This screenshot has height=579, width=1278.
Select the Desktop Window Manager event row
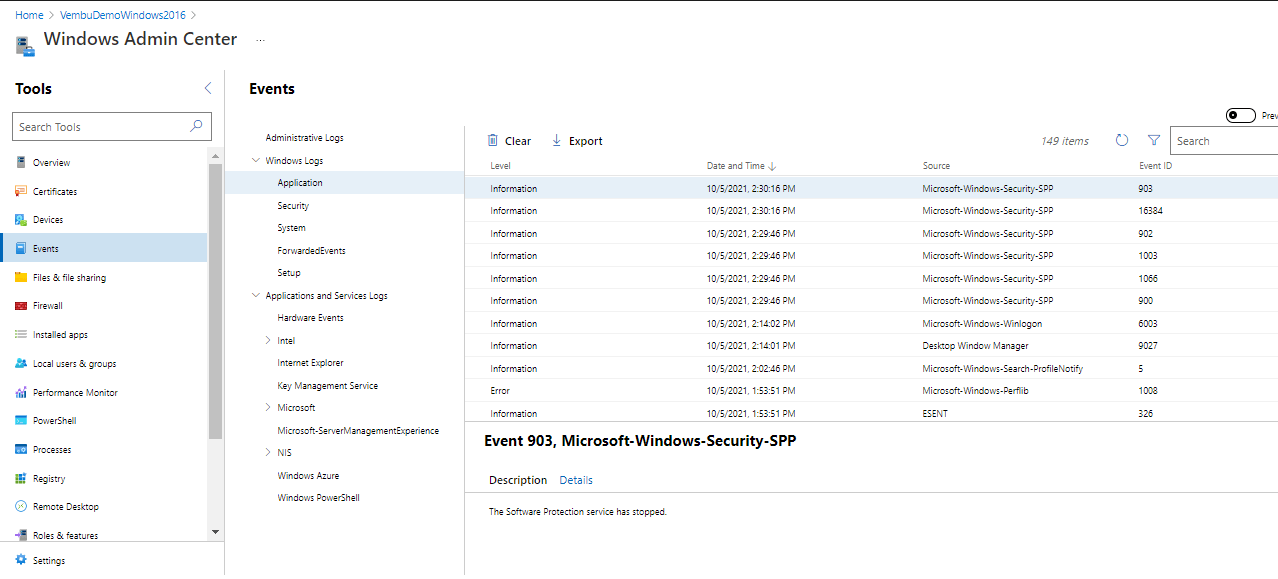point(871,346)
